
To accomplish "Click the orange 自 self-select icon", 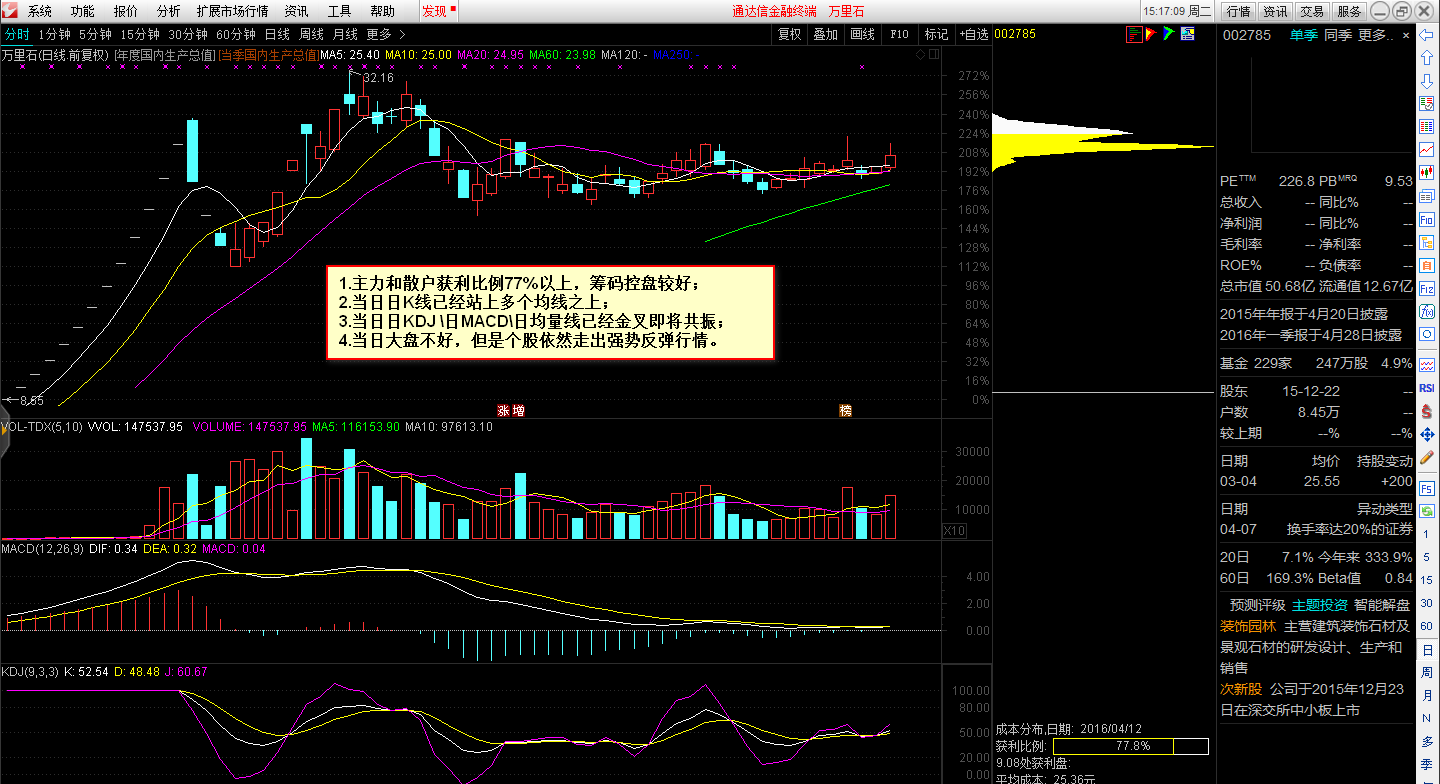I will (x=1427, y=266).
